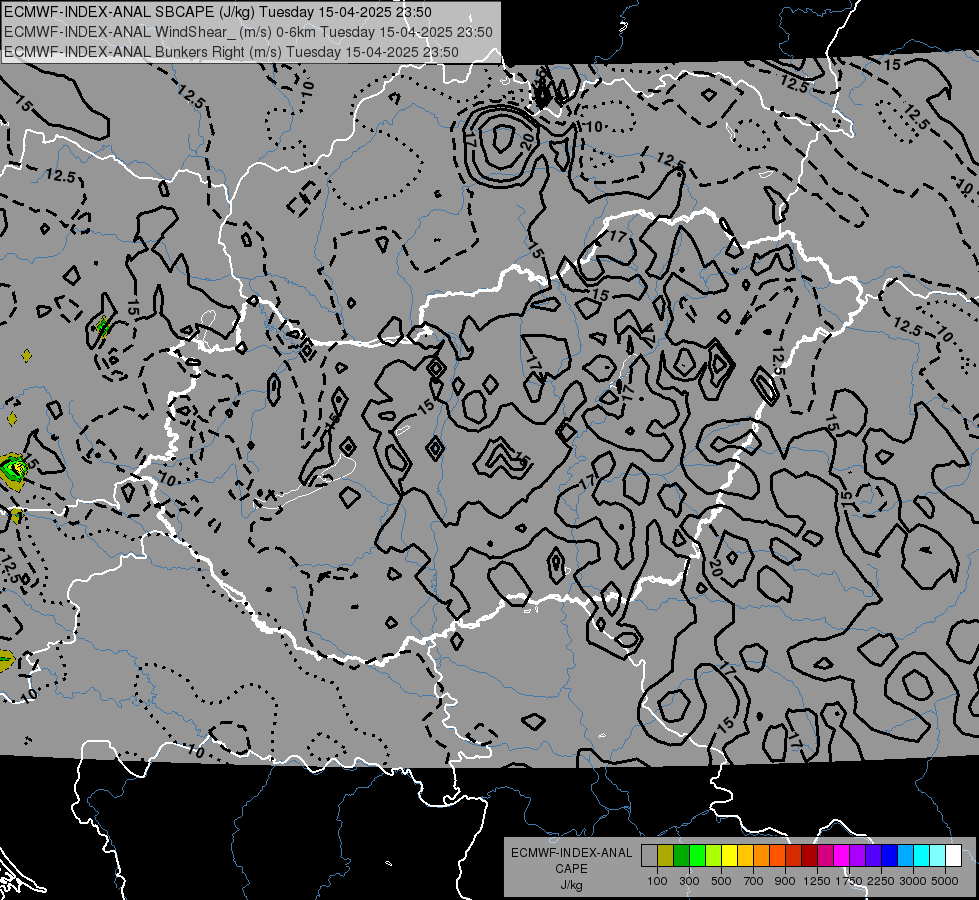Click the legend value 900
This screenshot has width=979, height=900.
tap(785, 881)
